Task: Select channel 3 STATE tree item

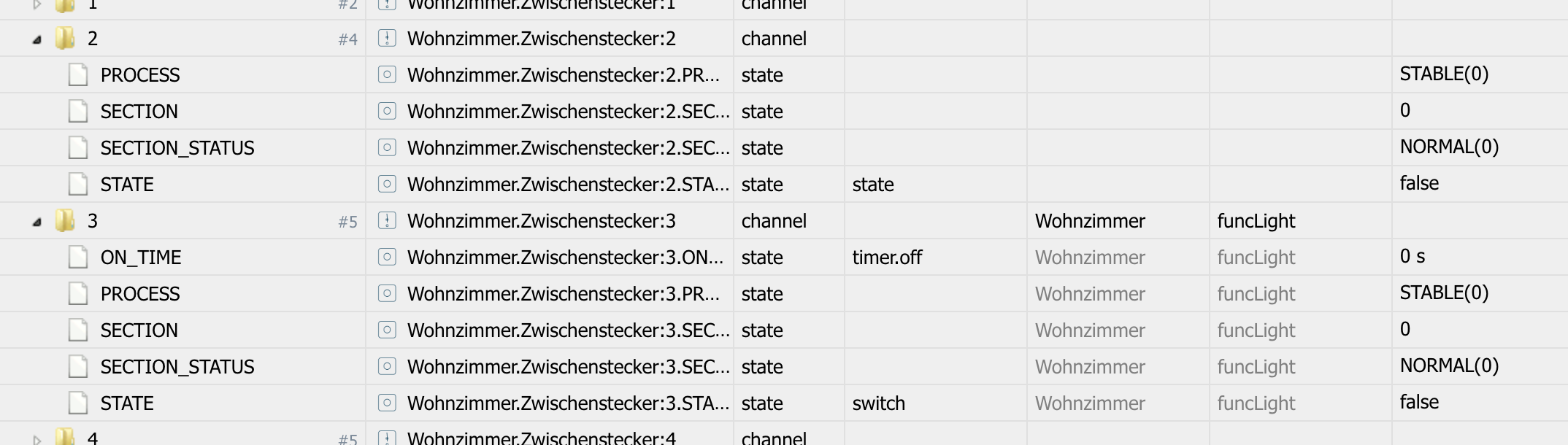Action: tap(127, 403)
